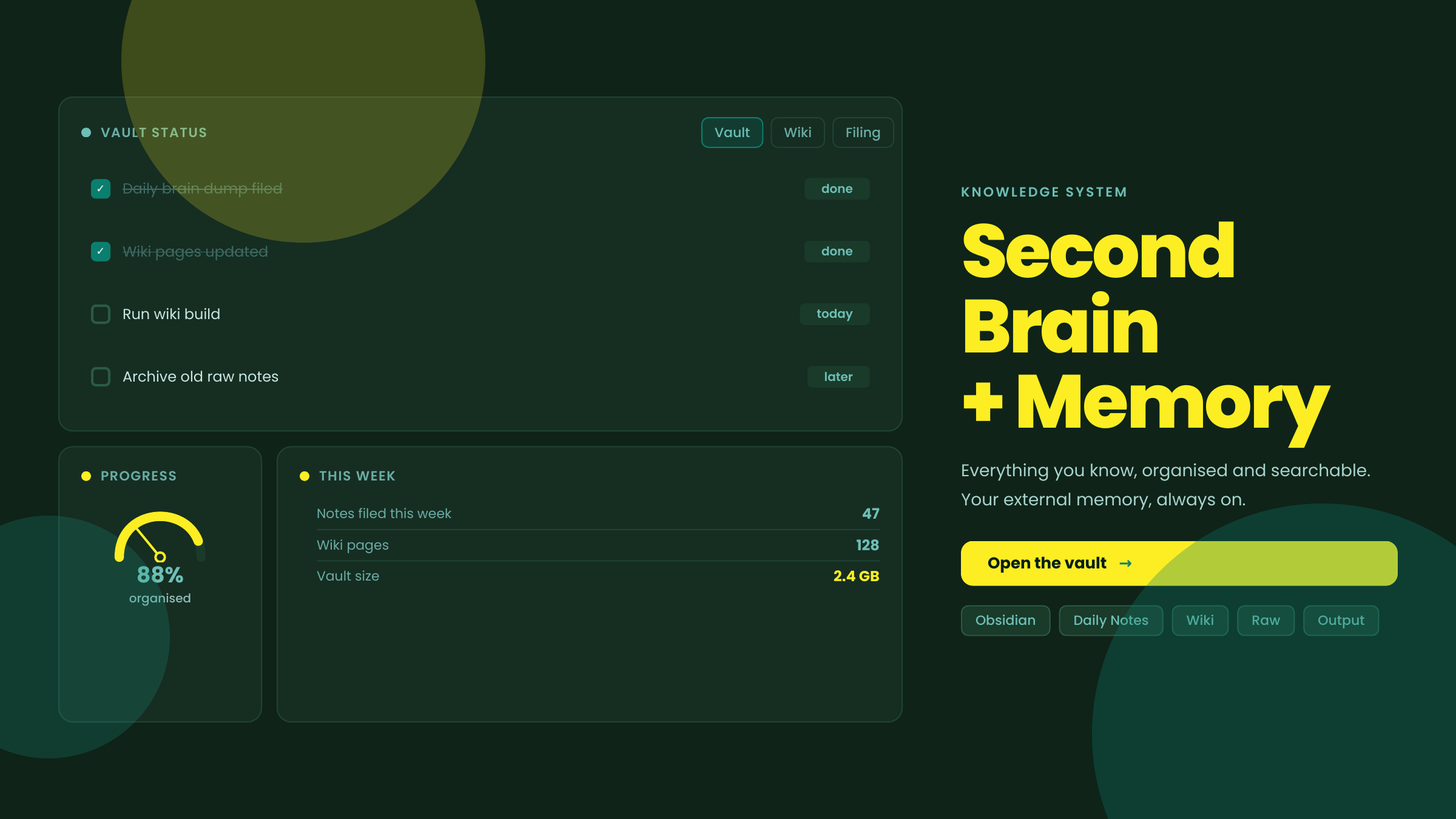This screenshot has height=819, width=1456.
Task: Click the Open the vault button
Action: click(x=1179, y=563)
